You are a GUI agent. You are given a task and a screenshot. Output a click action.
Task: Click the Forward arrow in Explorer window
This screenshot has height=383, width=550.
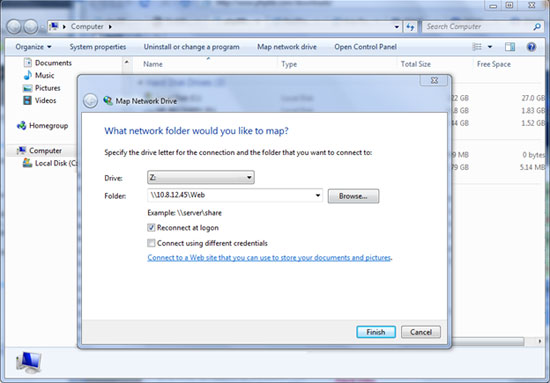coord(31,27)
